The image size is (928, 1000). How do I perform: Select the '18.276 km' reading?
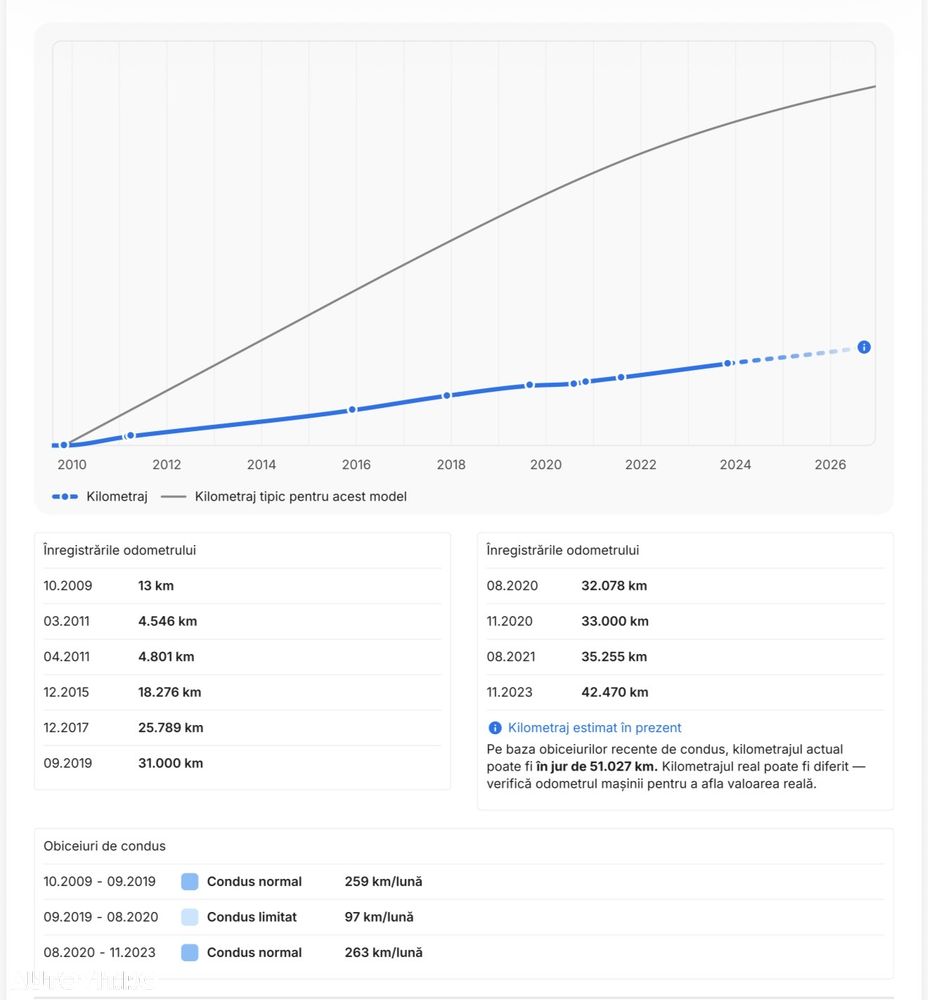tap(169, 693)
